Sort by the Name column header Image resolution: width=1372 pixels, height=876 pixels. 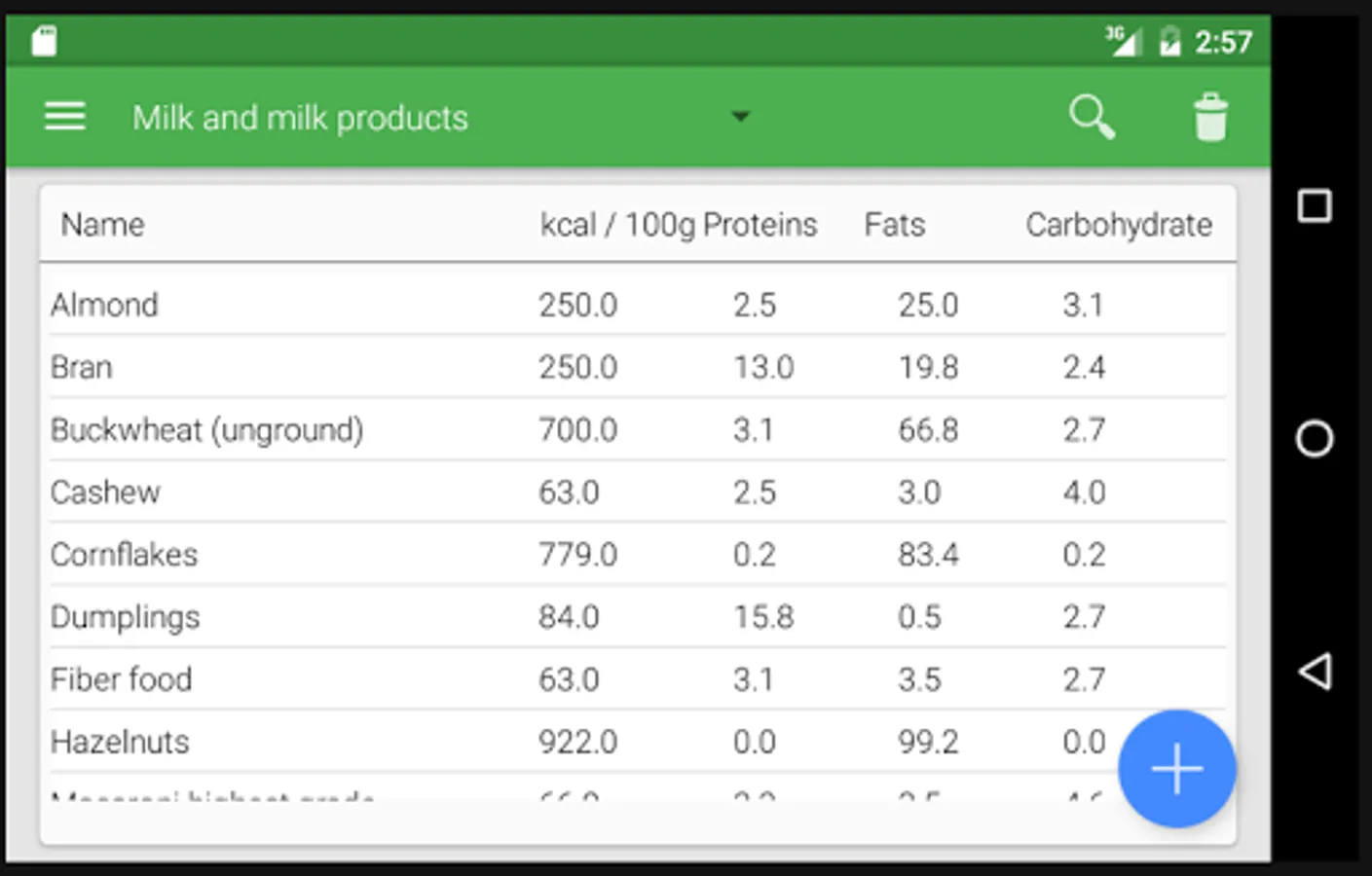(x=102, y=225)
